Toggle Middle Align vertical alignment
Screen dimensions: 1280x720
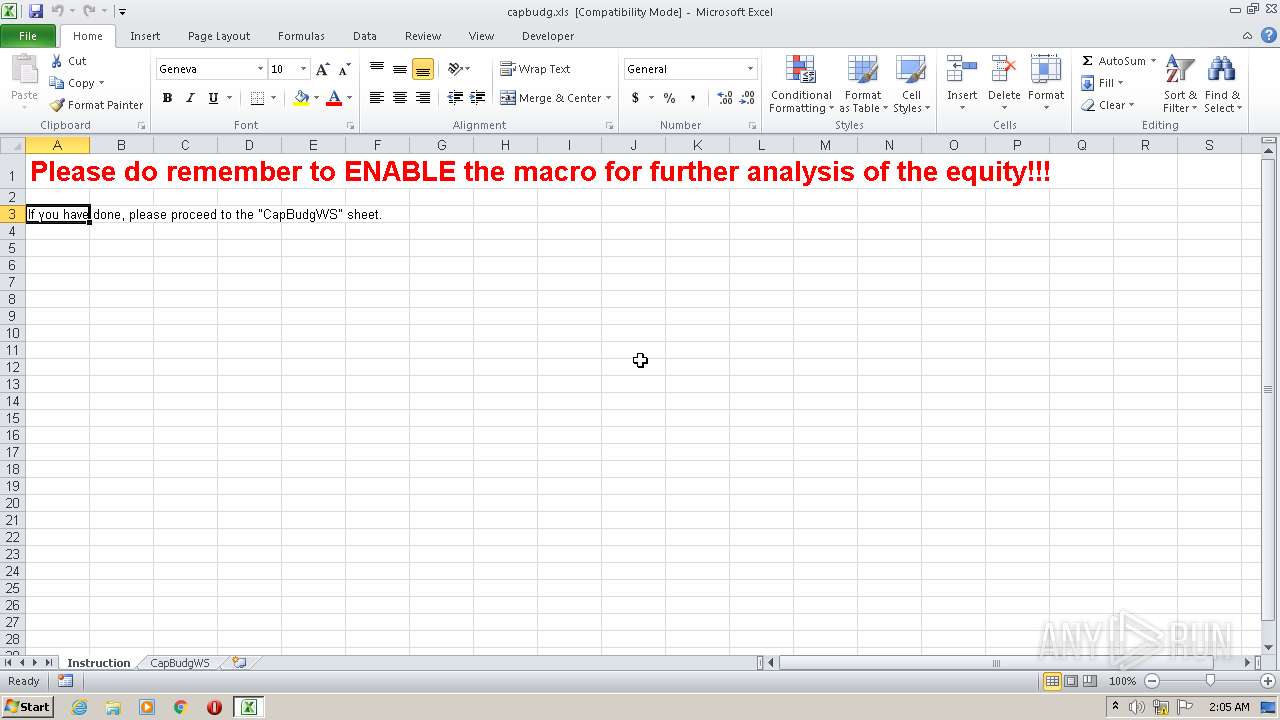pos(400,69)
